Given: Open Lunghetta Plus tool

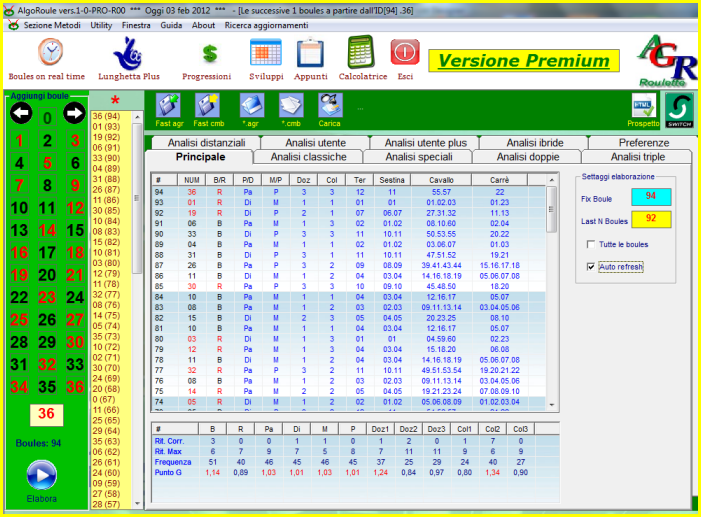Looking at the screenshot, I should [128, 54].
